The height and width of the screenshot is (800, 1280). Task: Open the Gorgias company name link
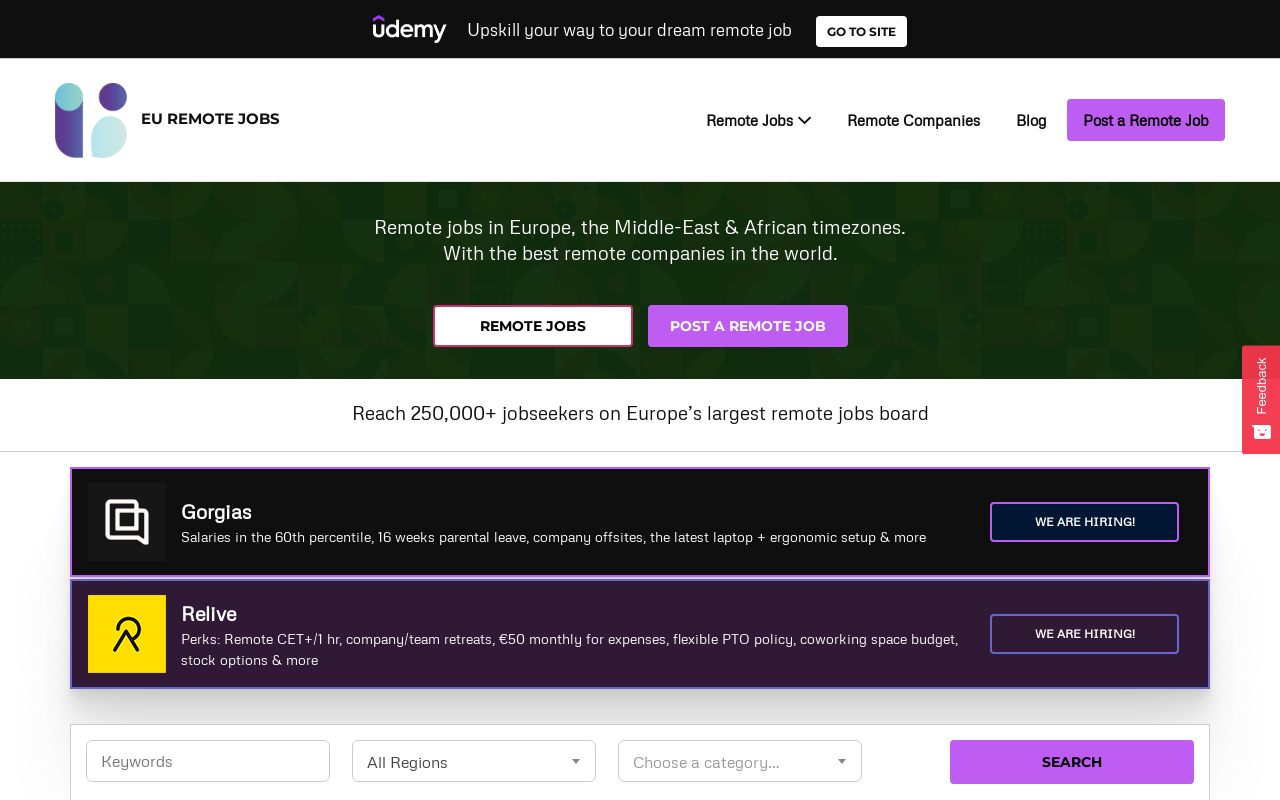pyautogui.click(x=216, y=512)
